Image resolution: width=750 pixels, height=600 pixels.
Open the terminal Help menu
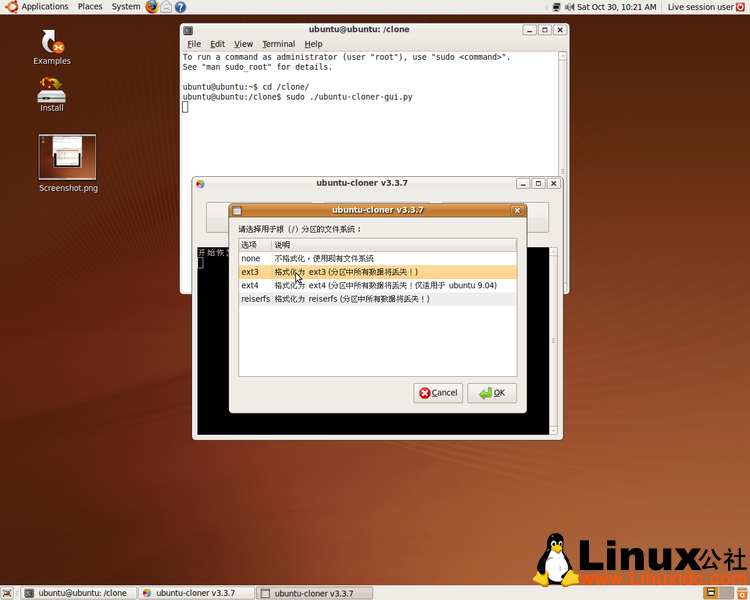313,44
